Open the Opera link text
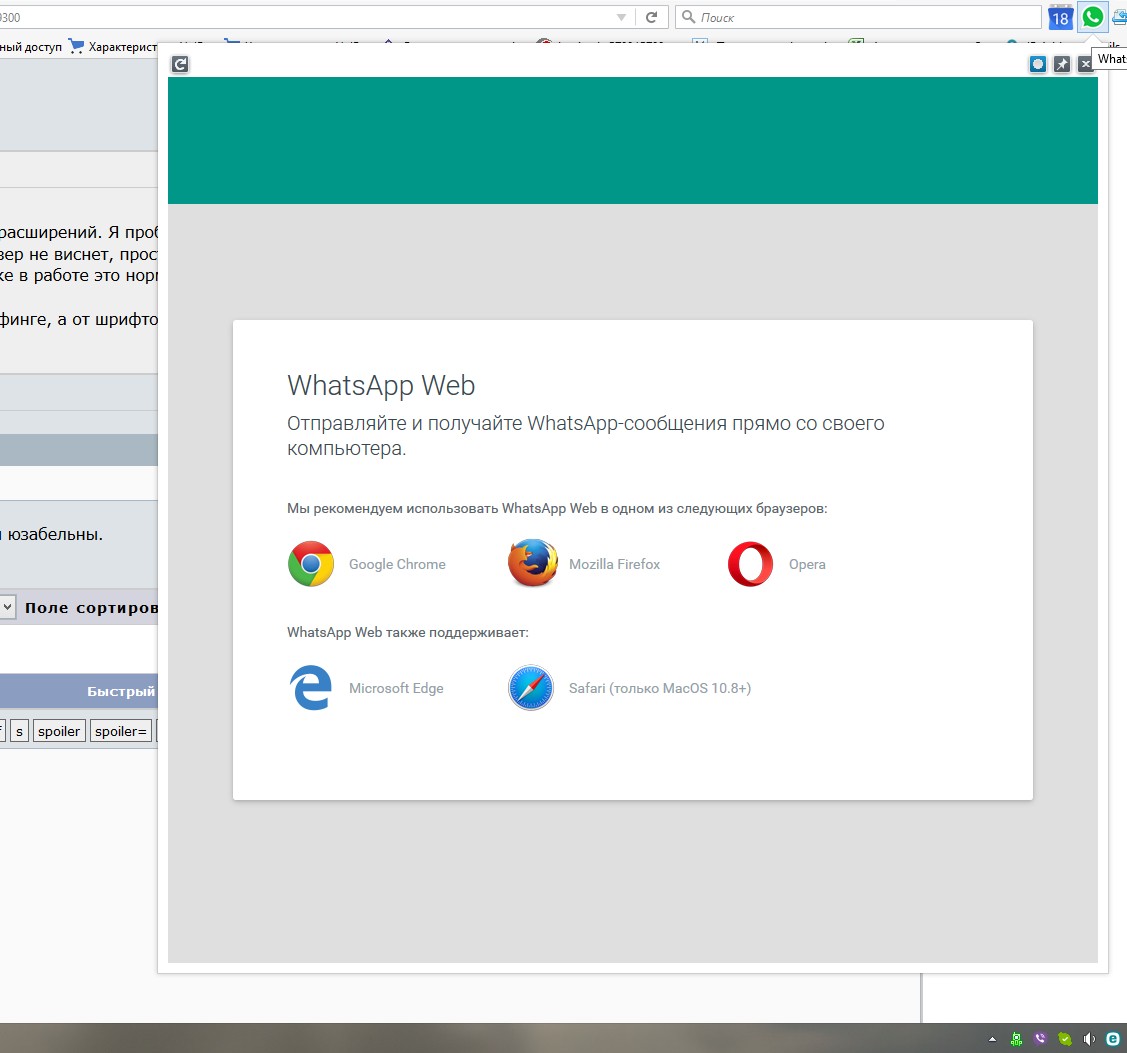 pyautogui.click(x=807, y=564)
